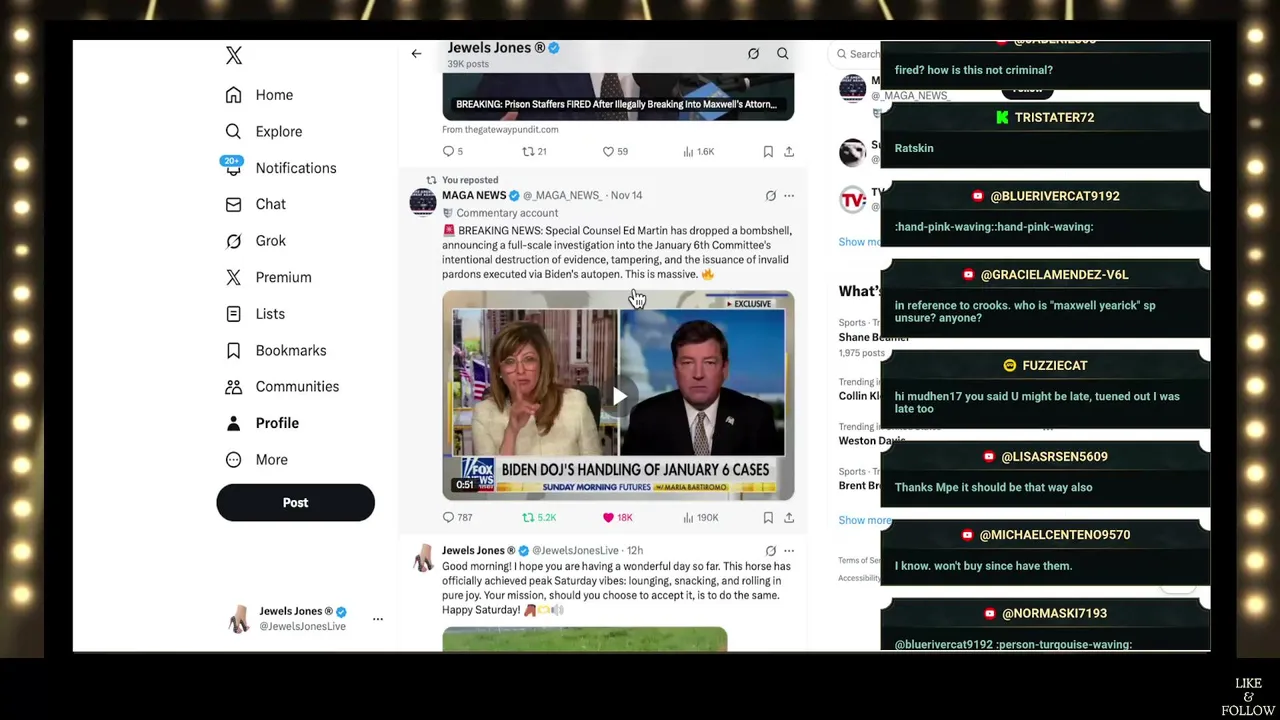Play the Fox News January 6 video
The image size is (1280, 720).
pyautogui.click(x=619, y=396)
